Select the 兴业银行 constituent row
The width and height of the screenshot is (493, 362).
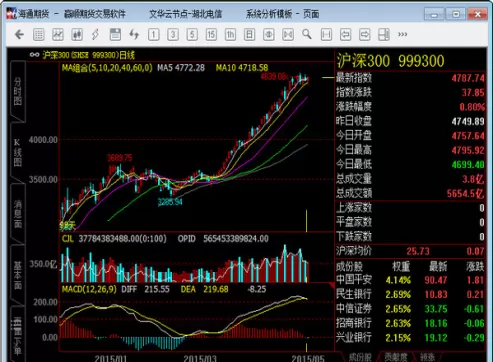click(x=410, y=338)
